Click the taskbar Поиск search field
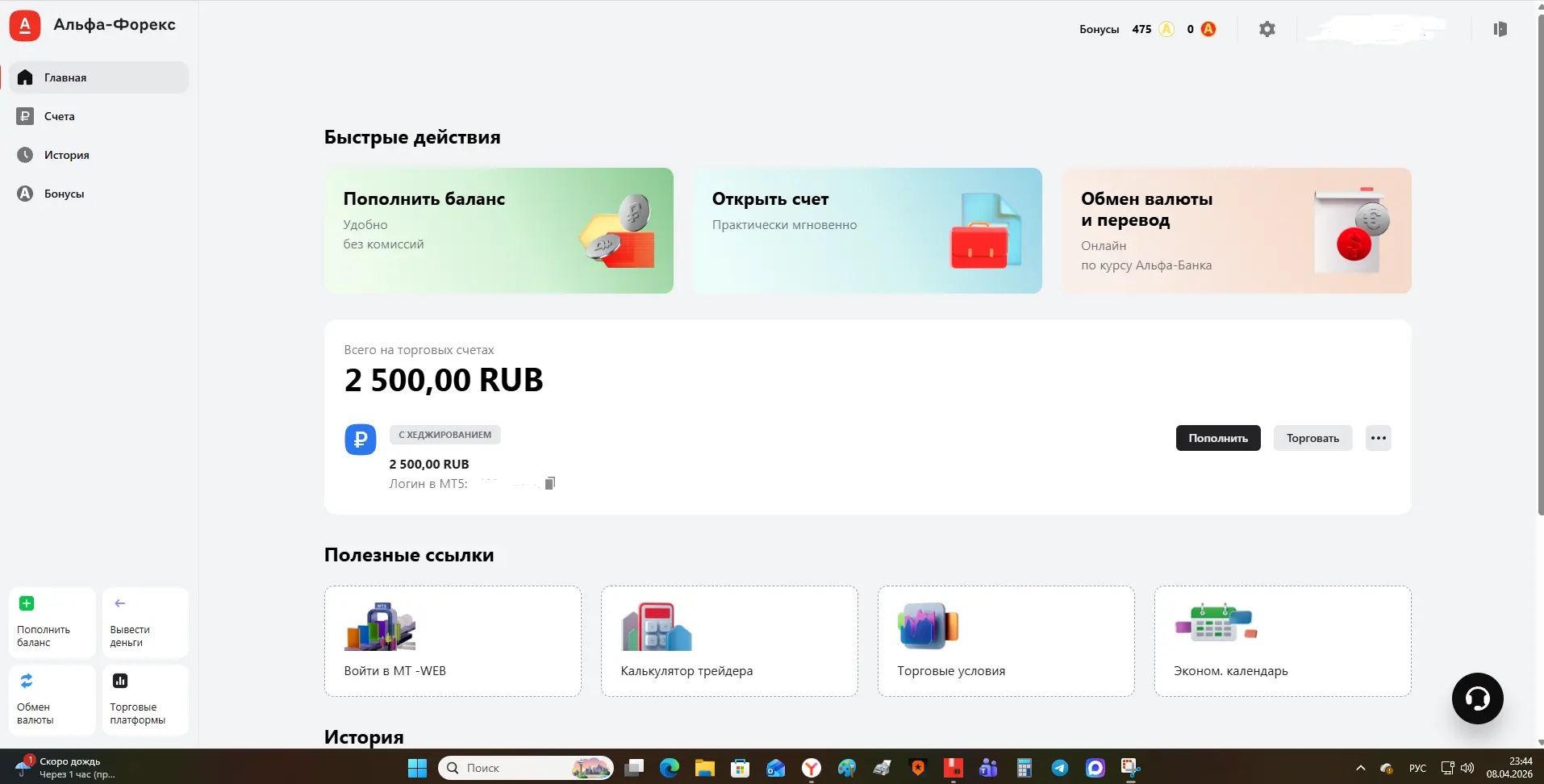This screenshot has width=1544, height=784. 525,768
